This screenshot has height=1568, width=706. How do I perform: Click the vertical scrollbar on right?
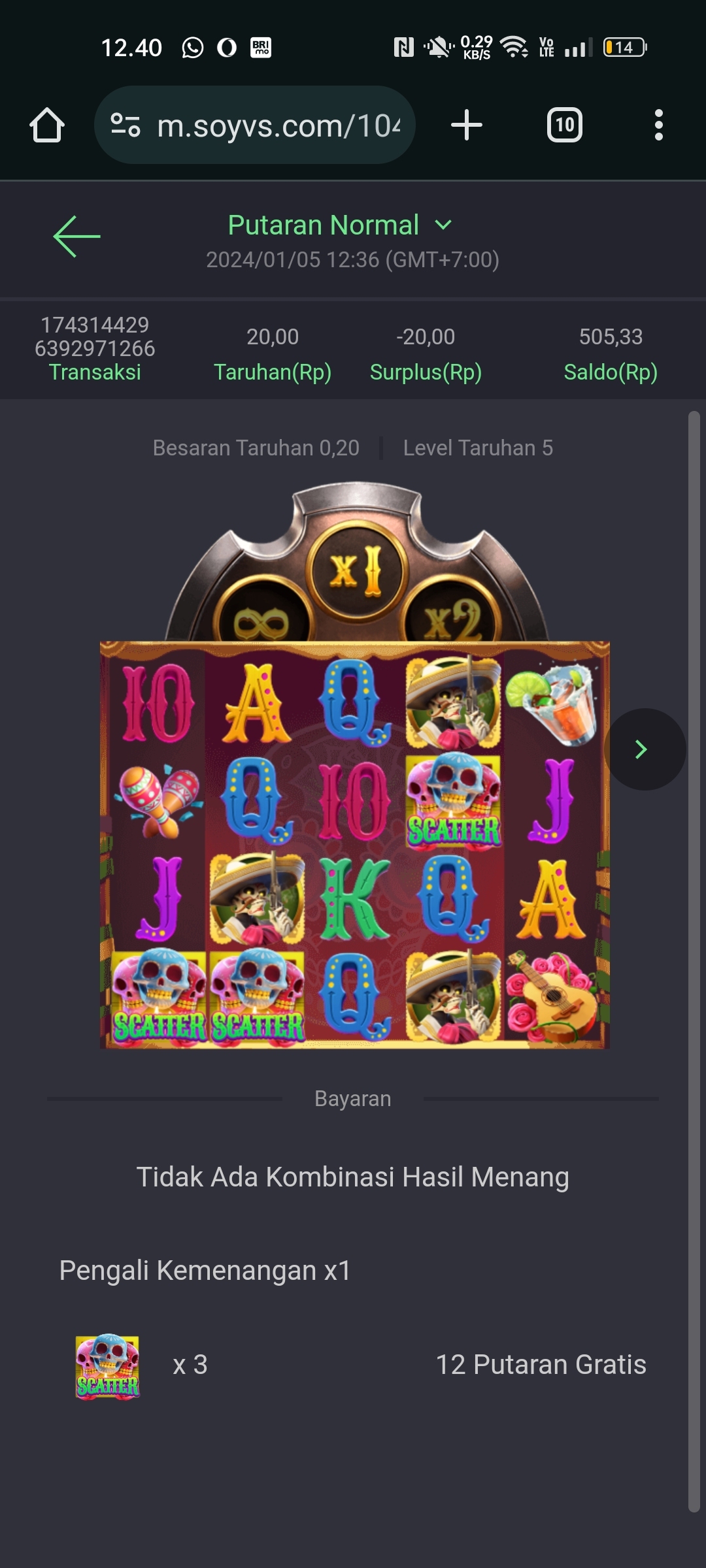pyautogui.click(x=694, y=960)
